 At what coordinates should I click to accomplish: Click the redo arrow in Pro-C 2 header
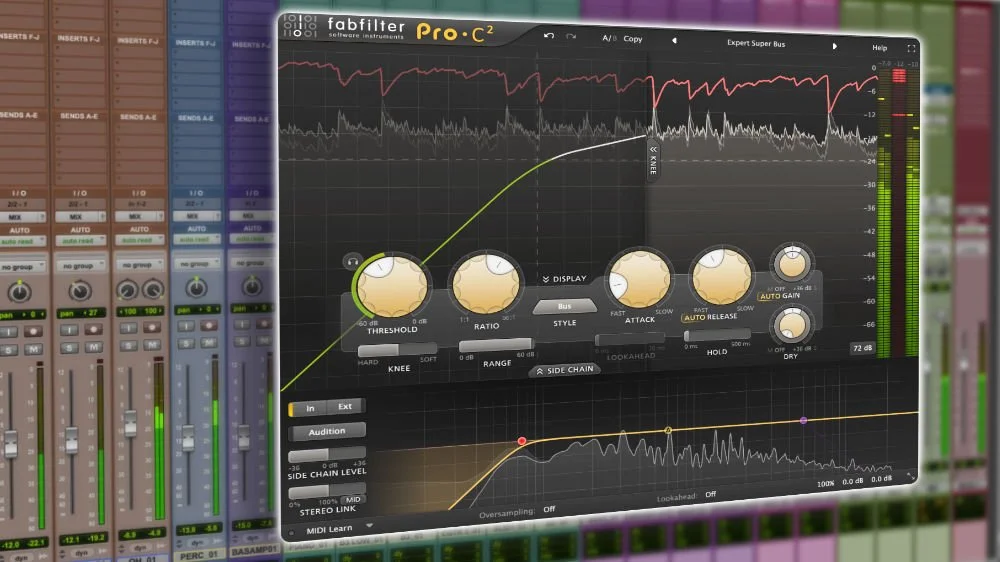click(571, 36)
